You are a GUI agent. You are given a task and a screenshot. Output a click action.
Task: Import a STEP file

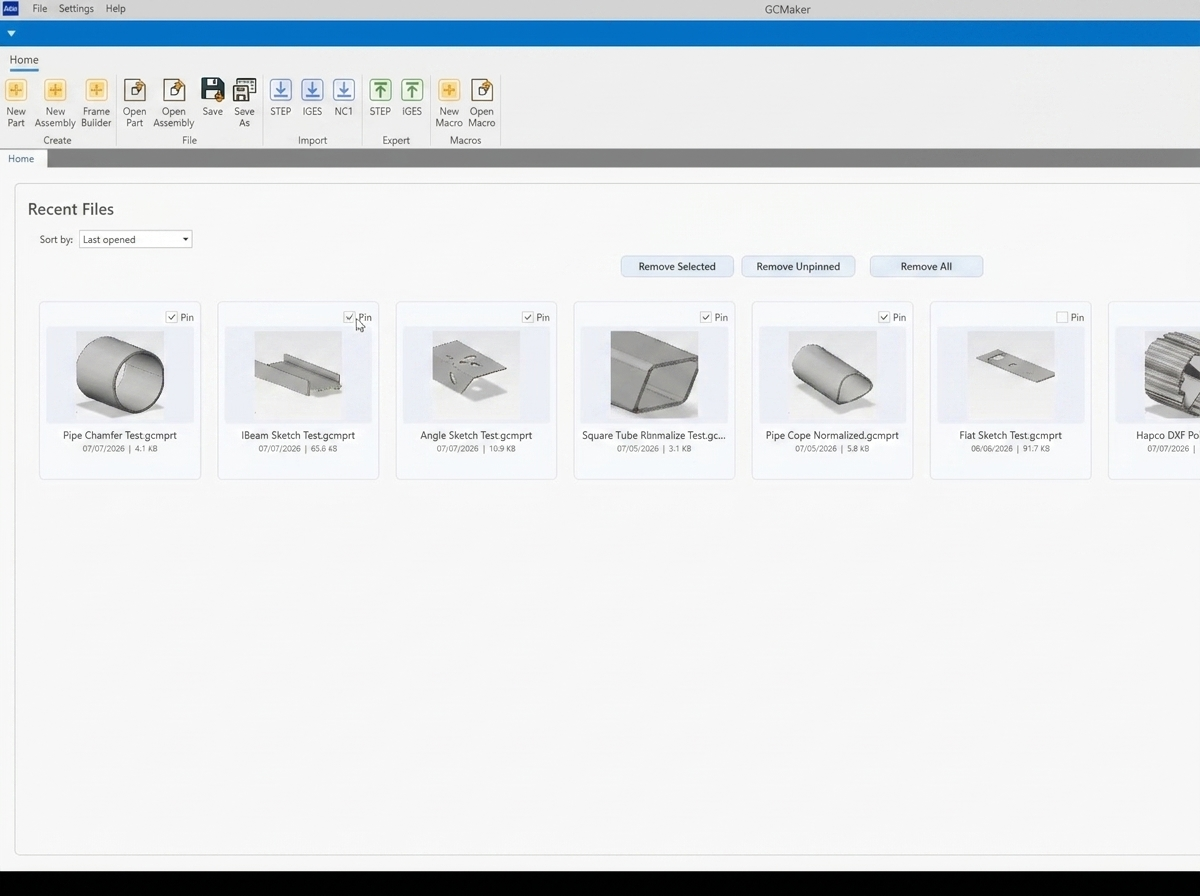[x=280, y=98]
